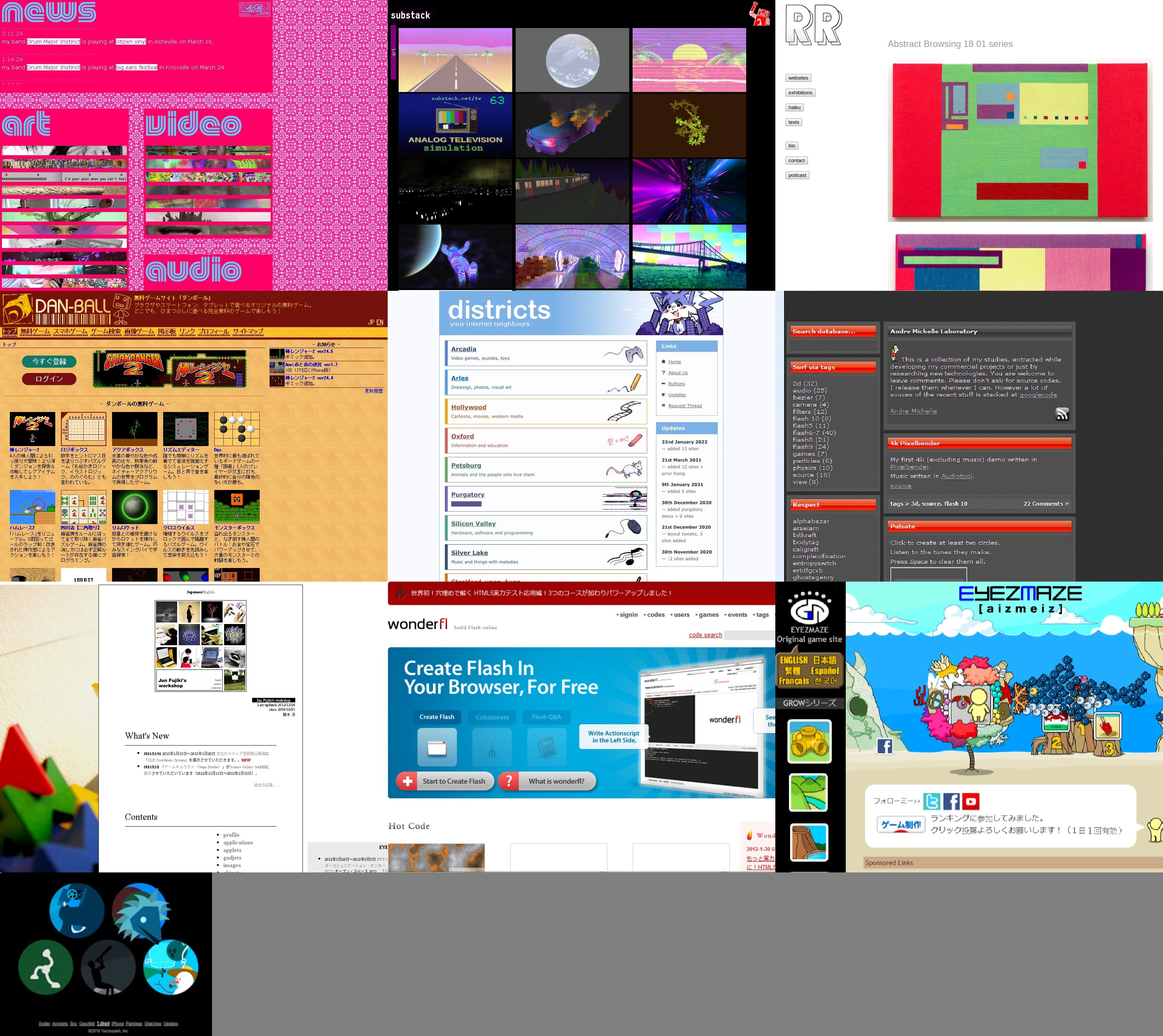
Task: Click the 3d (32) tag in Surf via tags
Action: (x=804, y=384)
